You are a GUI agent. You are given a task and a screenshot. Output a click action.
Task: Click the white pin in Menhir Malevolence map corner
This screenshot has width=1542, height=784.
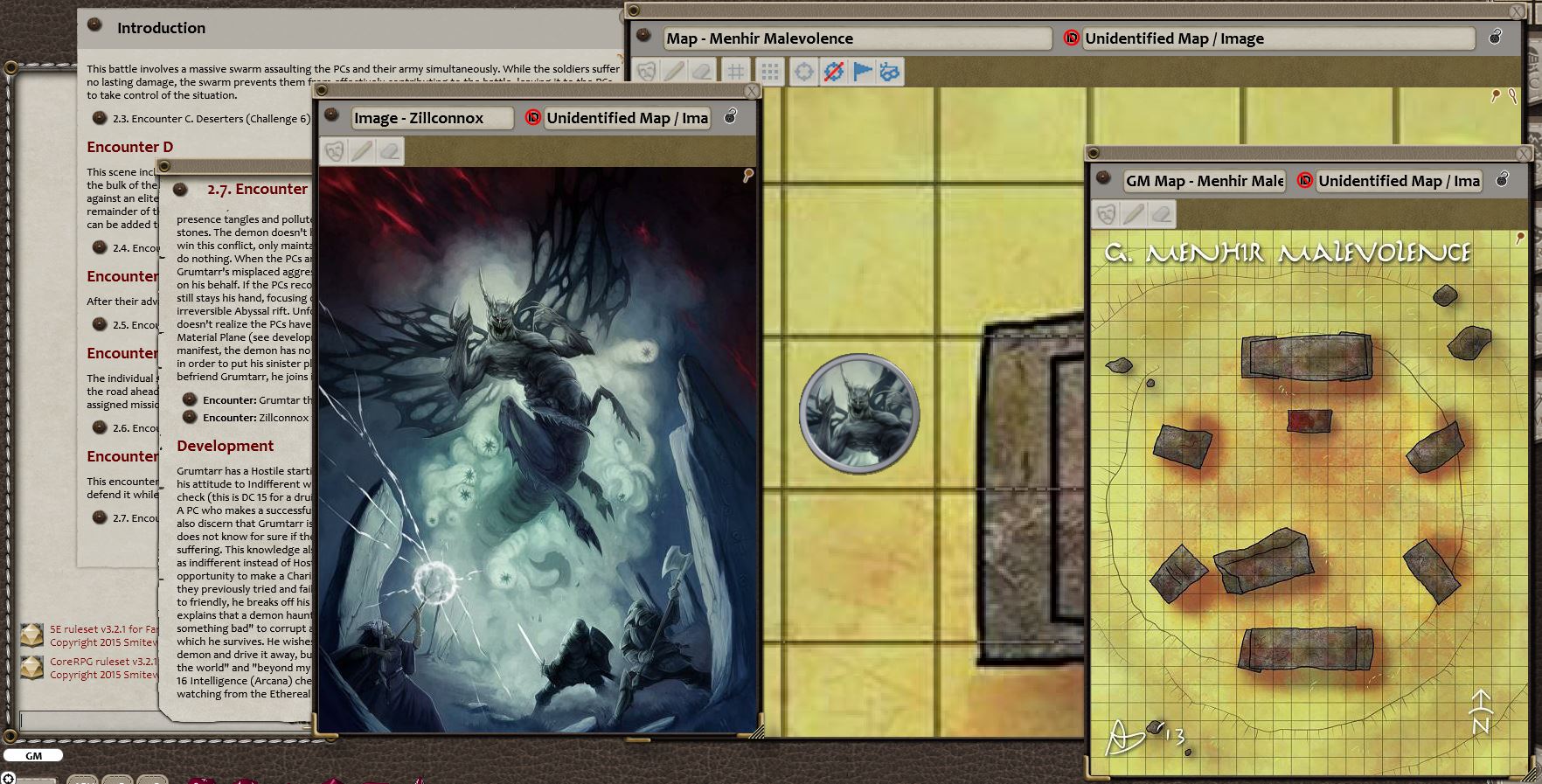tap(1512, 96)
